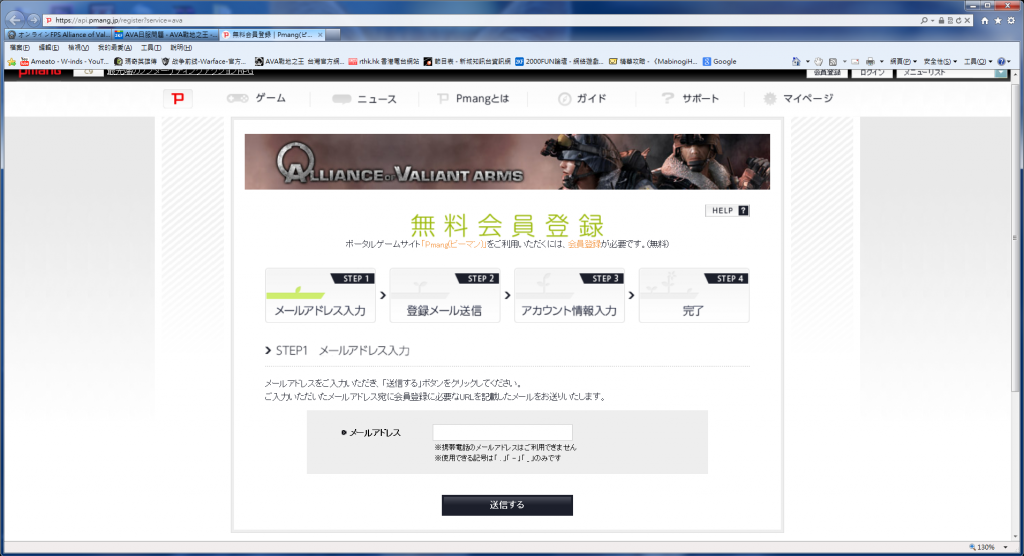Open a new tab with blank tab button
Viewport: 1024px width, 556px height.
tap(333, 35)
